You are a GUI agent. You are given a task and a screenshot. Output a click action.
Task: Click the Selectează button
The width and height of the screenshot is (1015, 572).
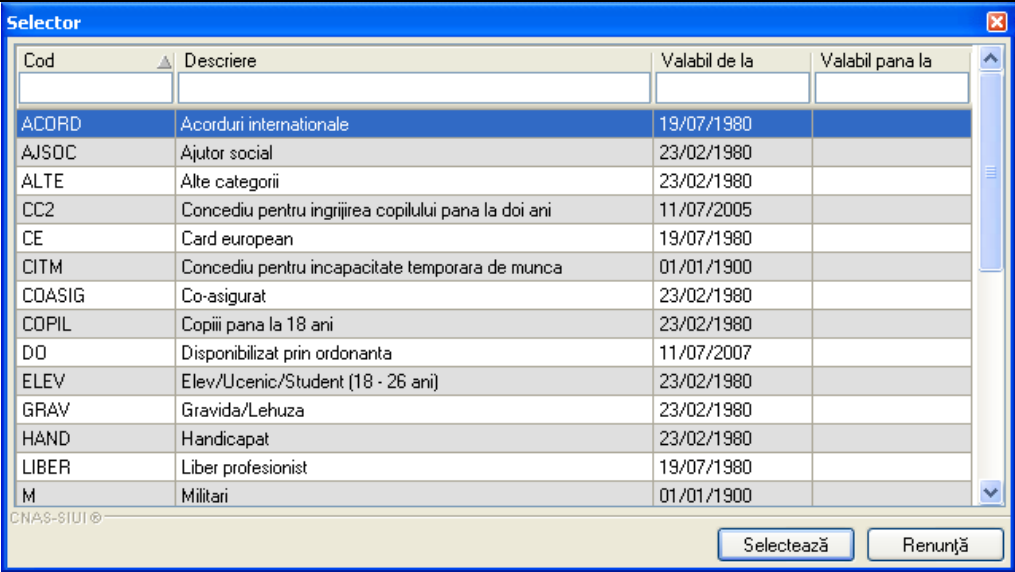pos(785,545)
